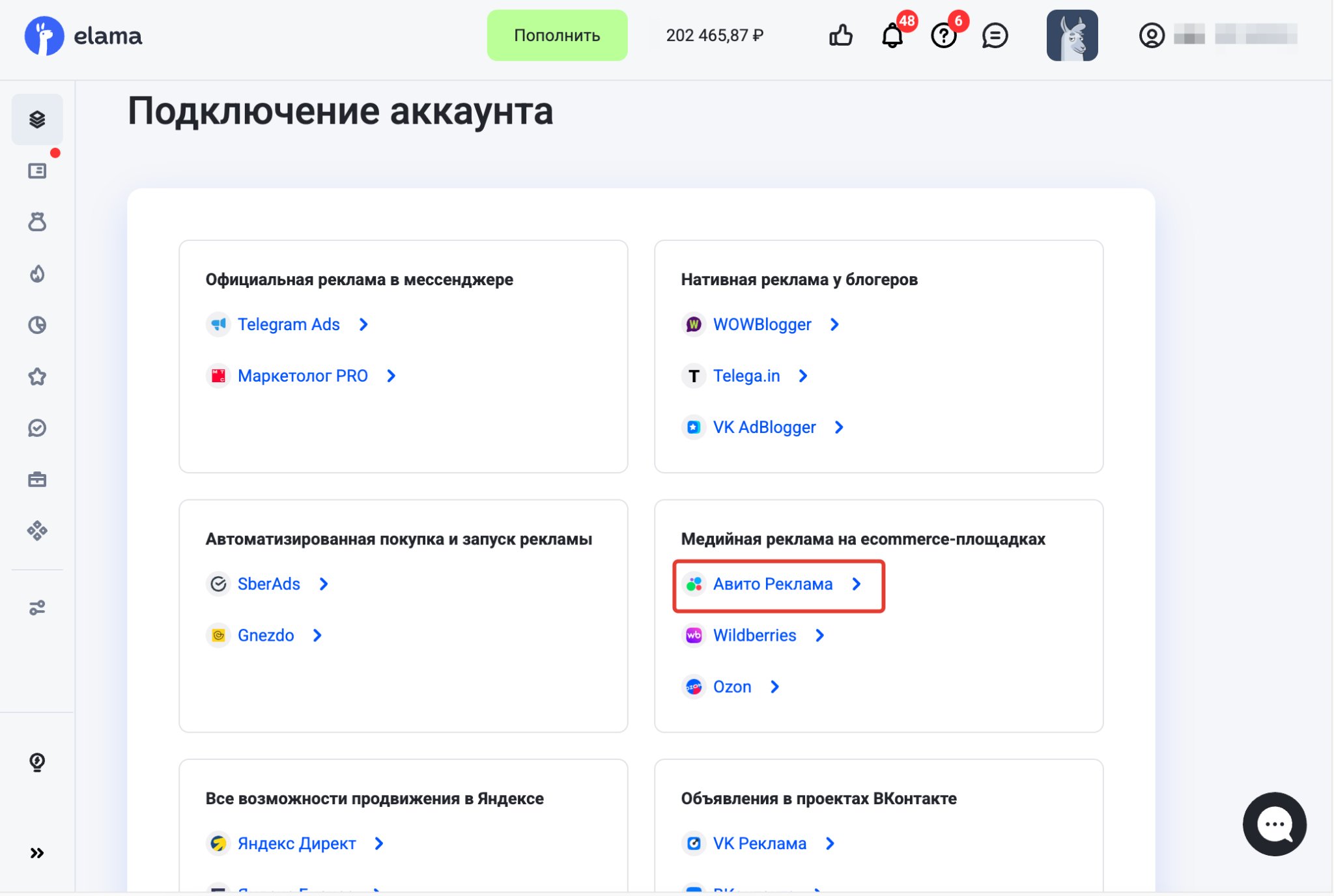Click heading Официальная реклама в мессенджере

pyautogui.click(x=360, y=279)
